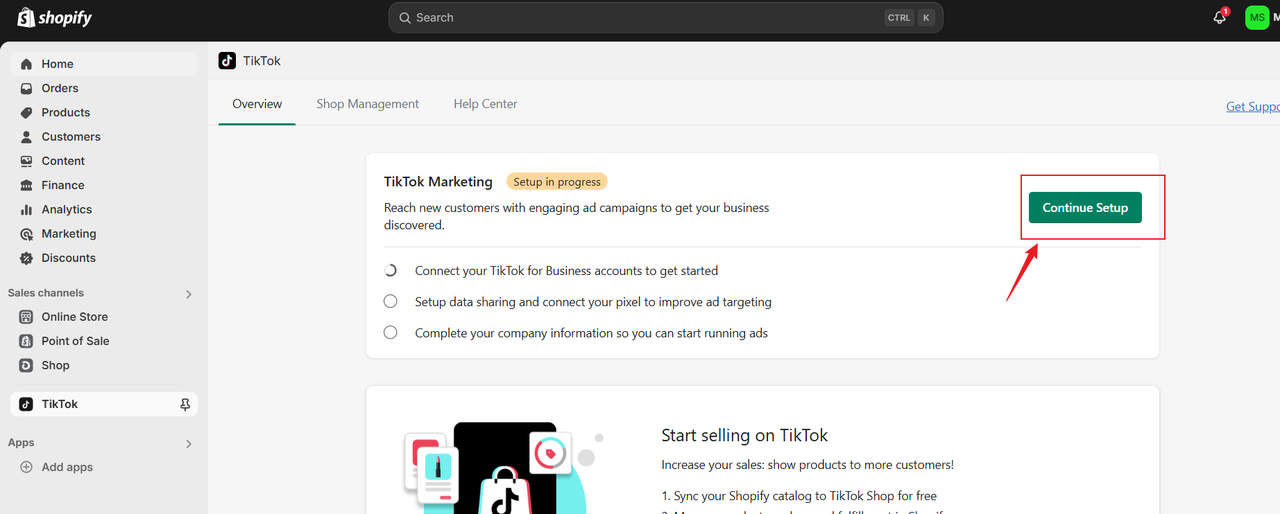Click the Setup in progress badge
Screen dimensions: 1280x514
click(x=557, y=182)
